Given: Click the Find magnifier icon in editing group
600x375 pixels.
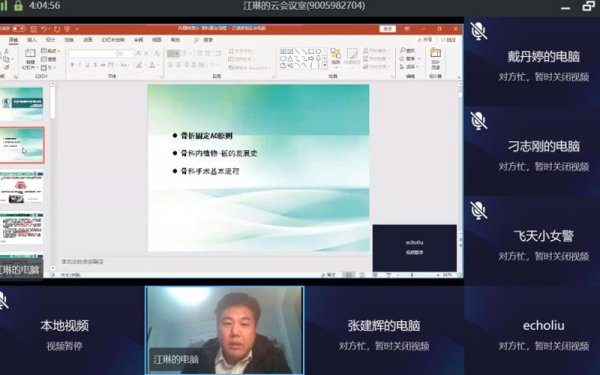Looking at the screenshot, I should (407, 50).
